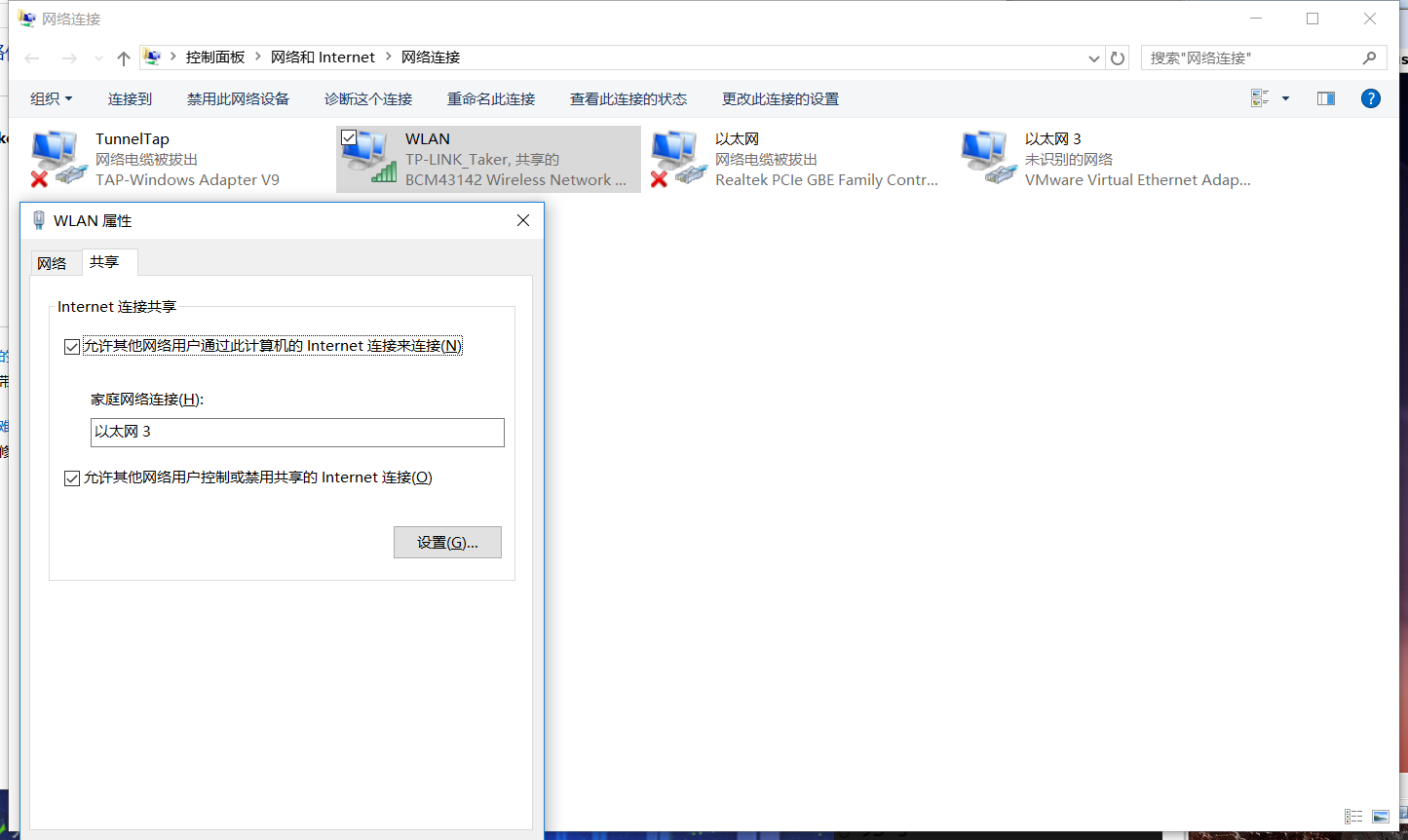
Task: Select the 以太网 Realtek adapter icon
Action: [x=679, y=159]
